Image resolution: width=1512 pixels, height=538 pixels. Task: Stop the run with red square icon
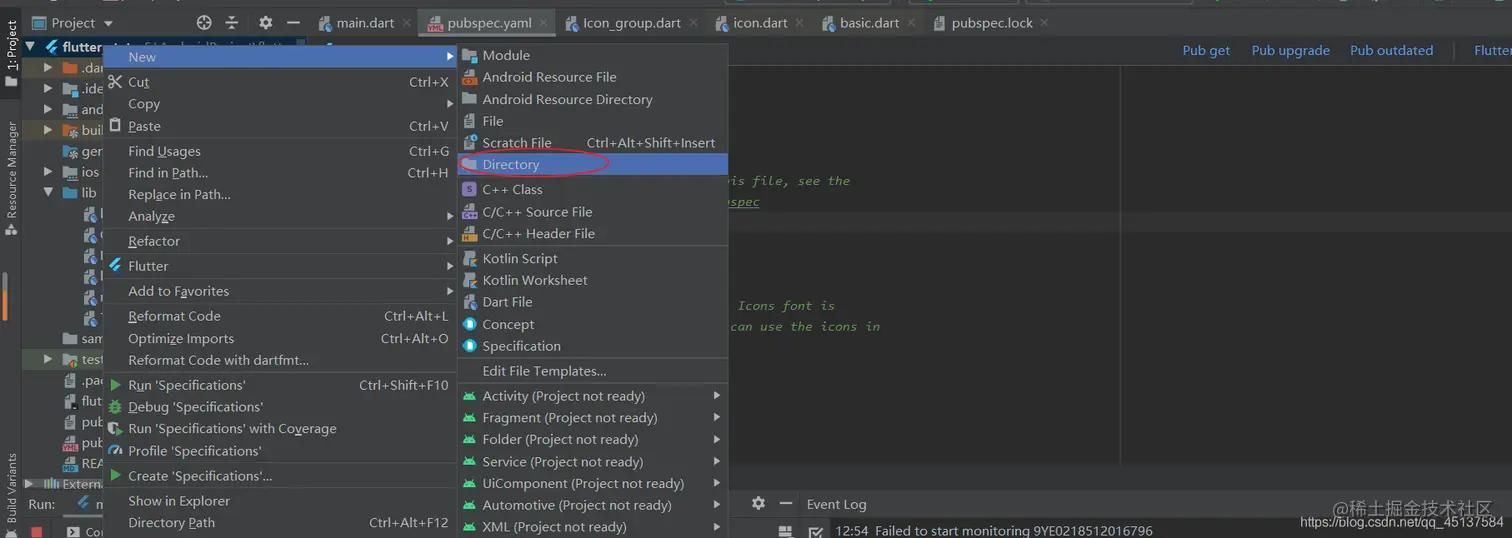[37, 532]
